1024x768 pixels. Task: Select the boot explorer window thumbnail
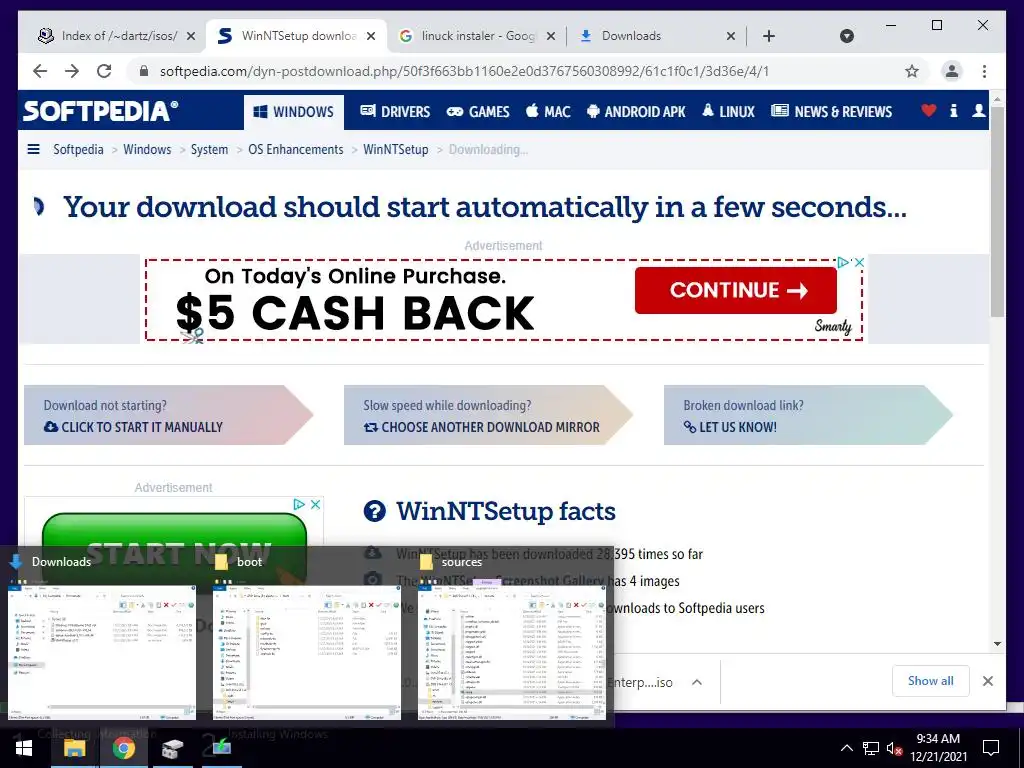pyautogui.click(x=307, y=651)
